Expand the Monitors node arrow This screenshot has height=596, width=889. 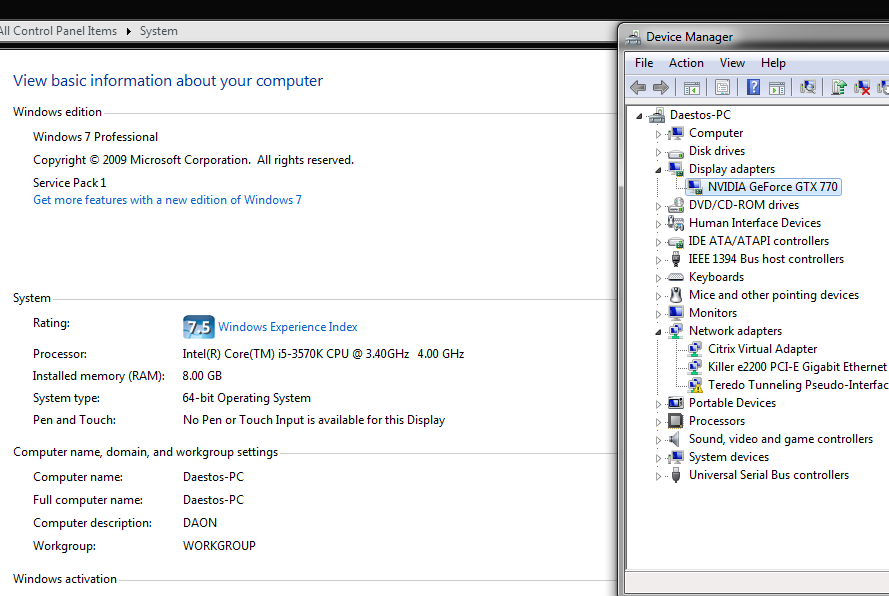(658, 314)
